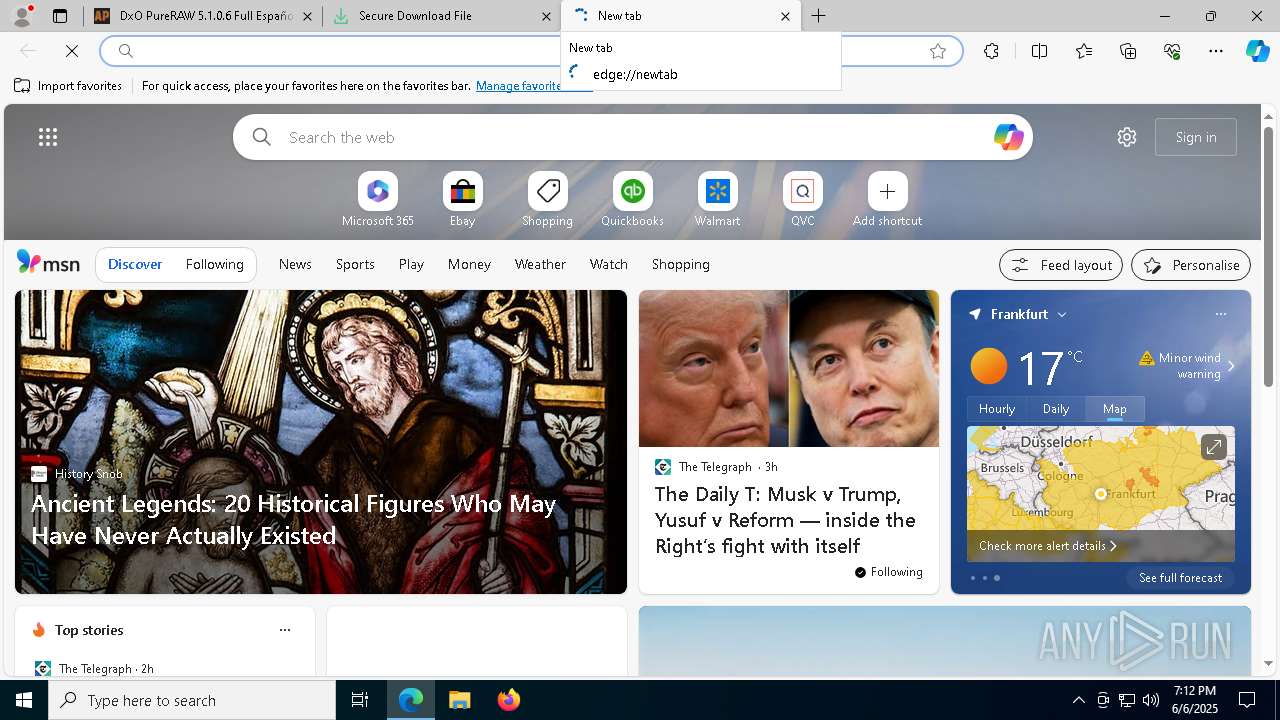Toggle Following for The Telegraph

(x=888, y=572)
